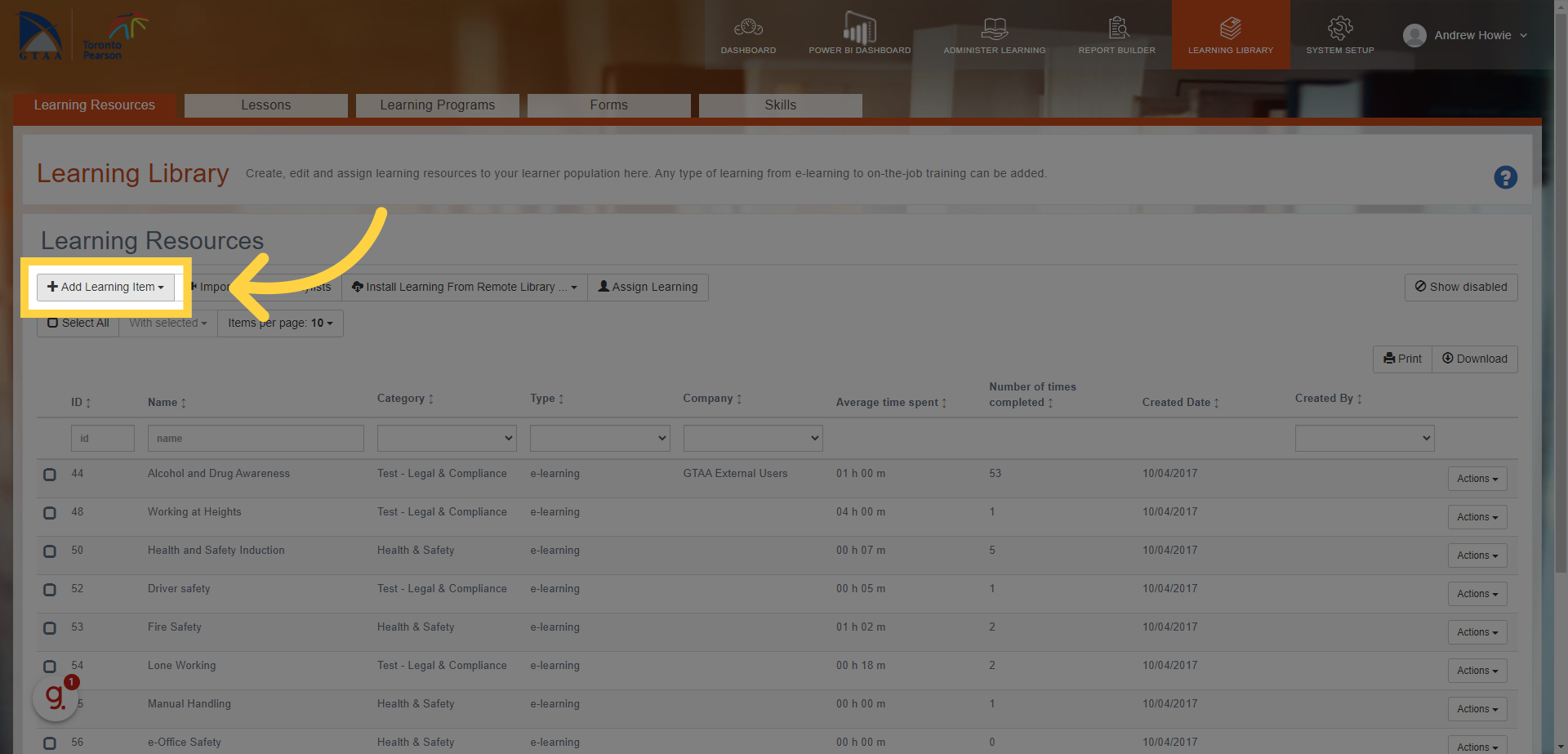Sort table by Company column arrows

739,399
